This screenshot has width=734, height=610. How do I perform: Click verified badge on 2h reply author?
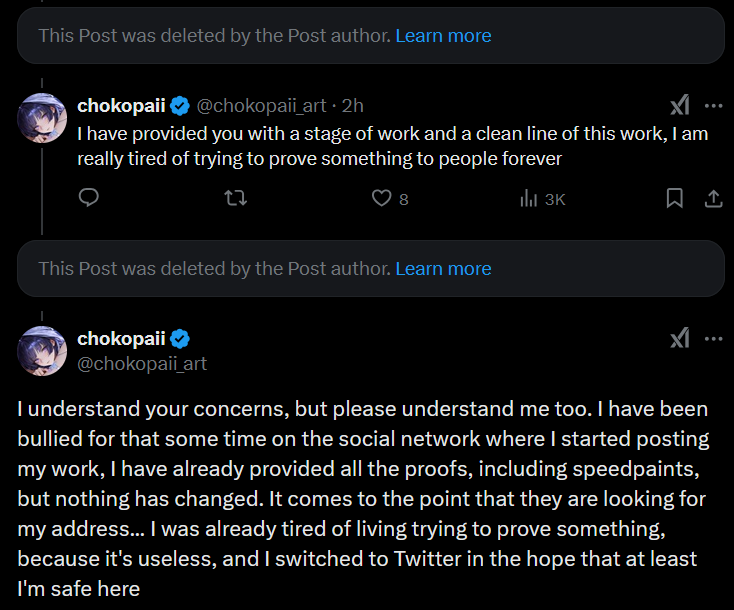pyautogui.click(x=181, y=106)
